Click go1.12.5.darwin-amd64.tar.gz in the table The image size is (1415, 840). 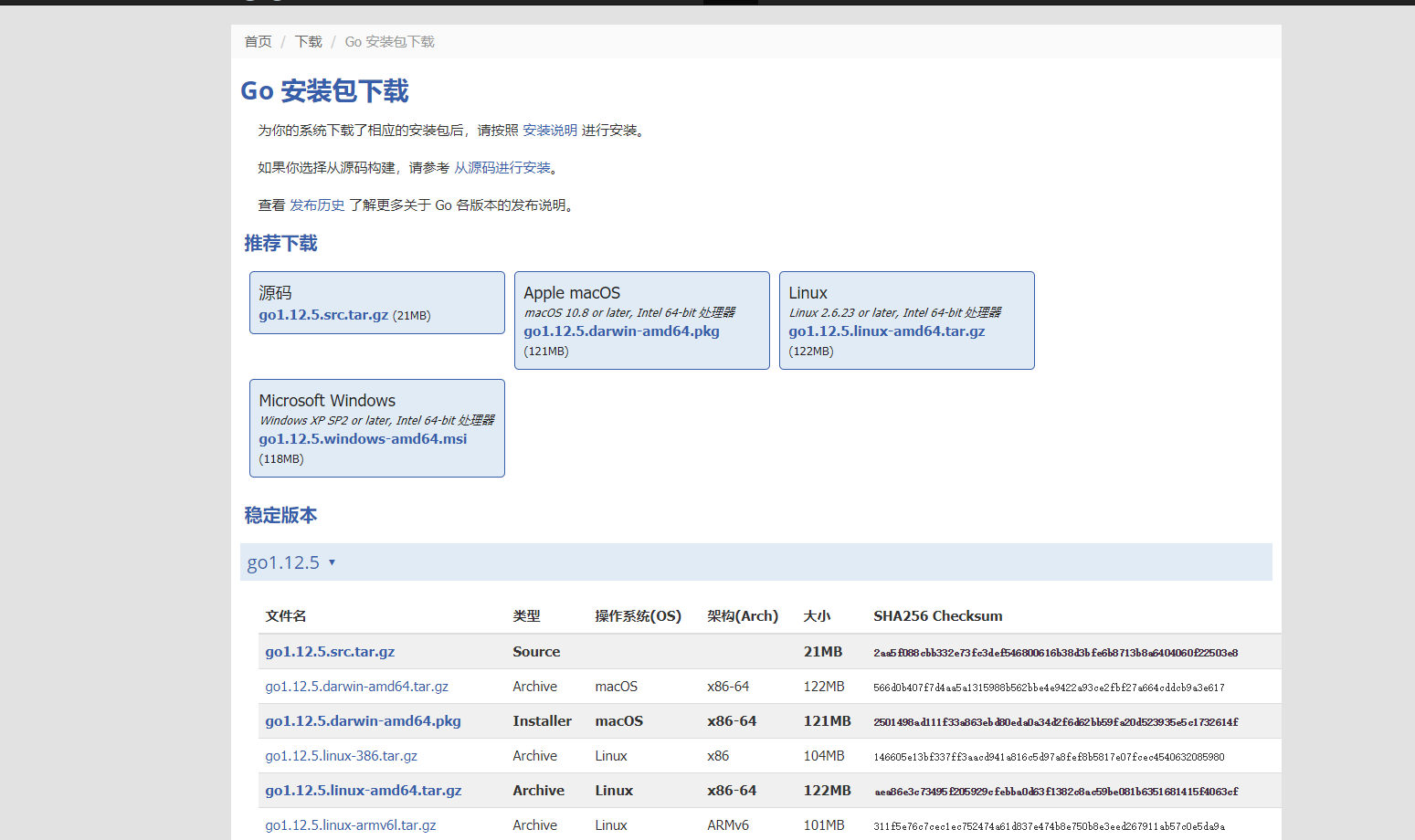coord(356,687)
